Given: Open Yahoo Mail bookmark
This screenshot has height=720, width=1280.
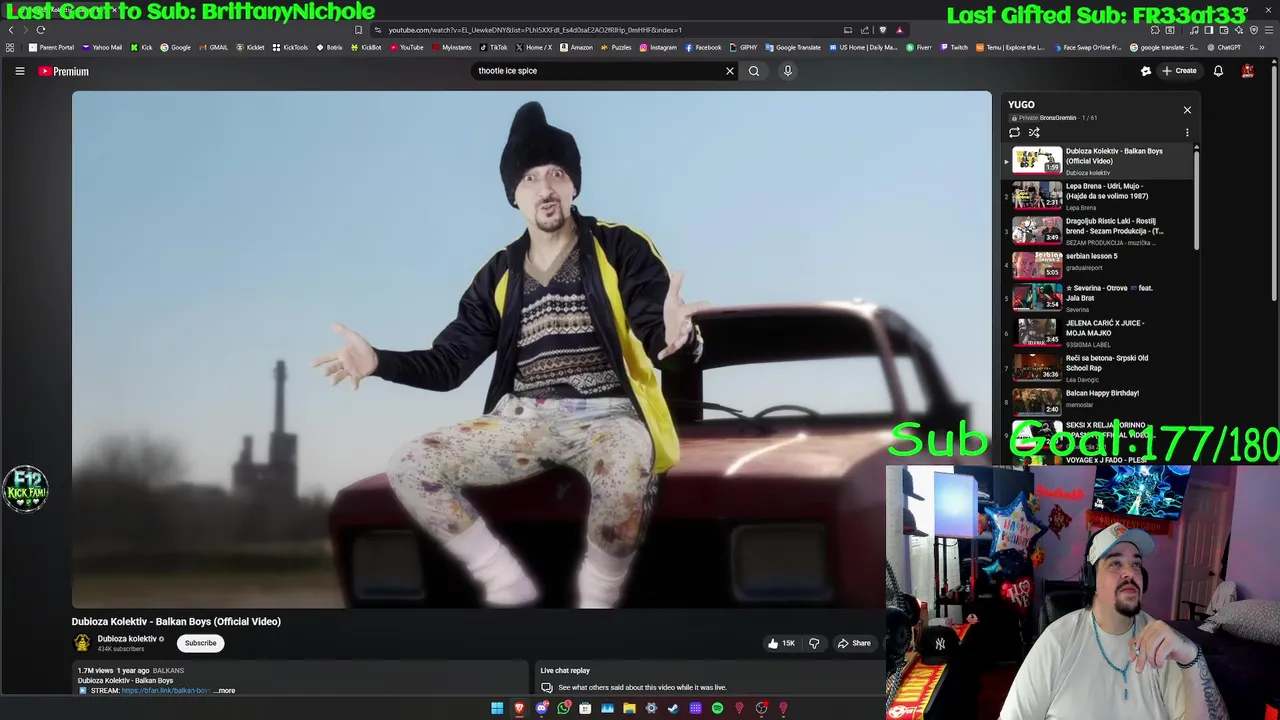Looking at the screenshot, I should coord(102,47).
